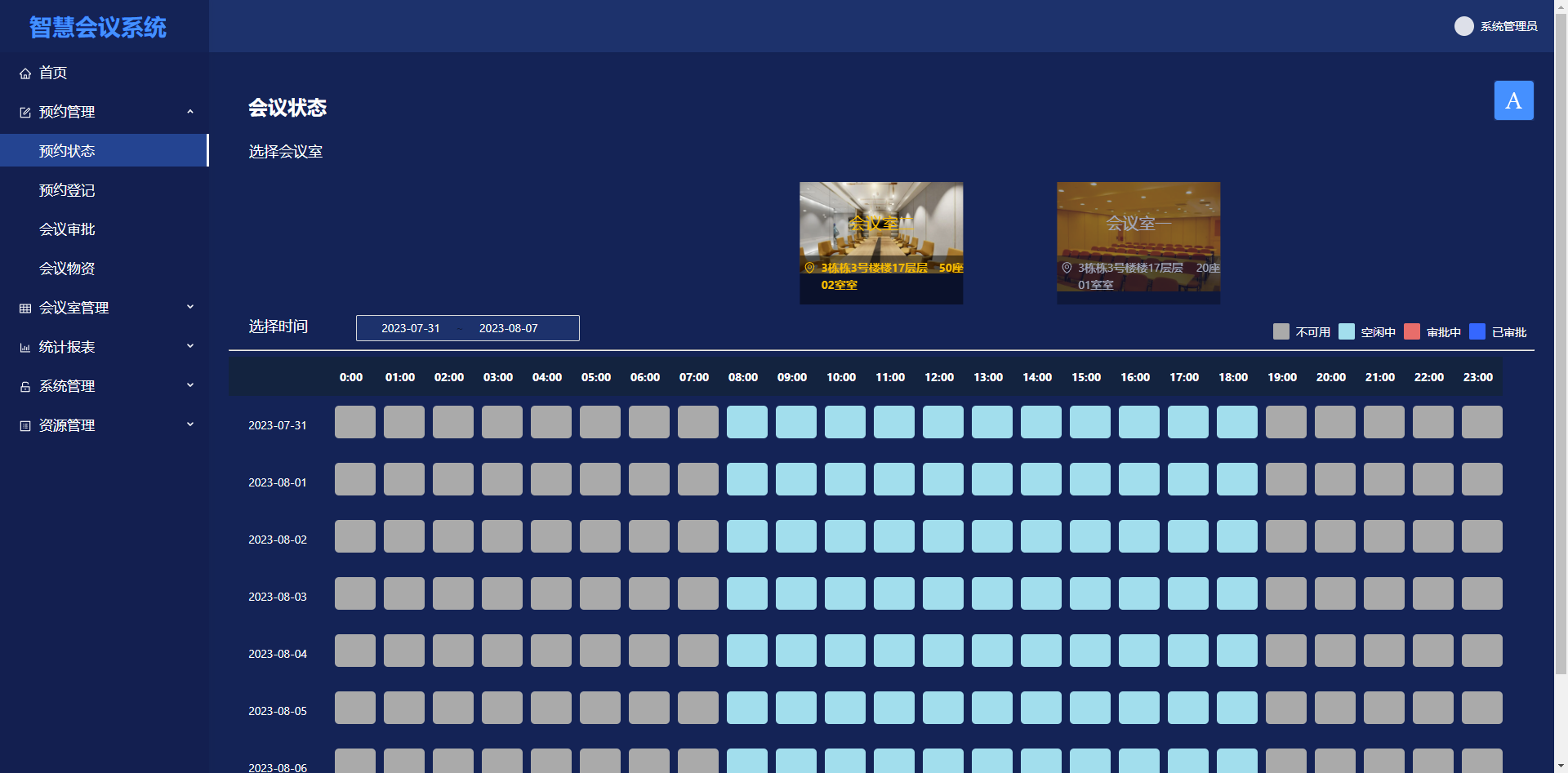
Task: Click the 系统管理员 user name
Action: coord(1508,26)
